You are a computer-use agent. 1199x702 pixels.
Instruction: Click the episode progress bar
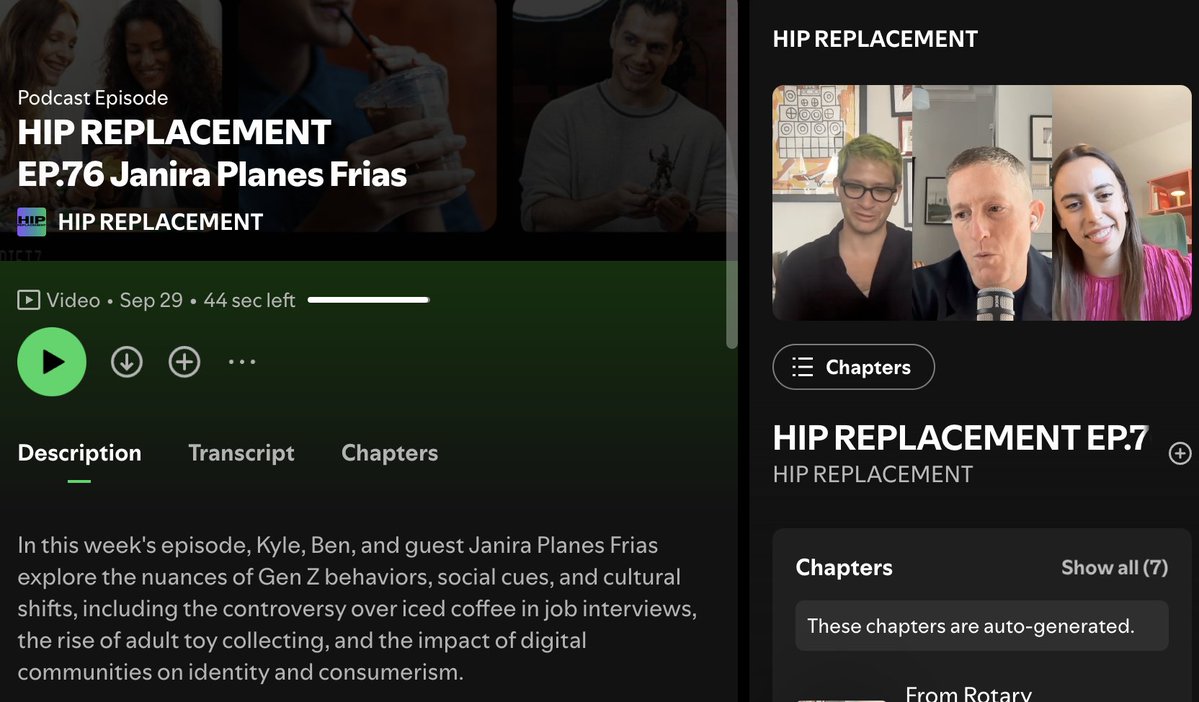369,300
